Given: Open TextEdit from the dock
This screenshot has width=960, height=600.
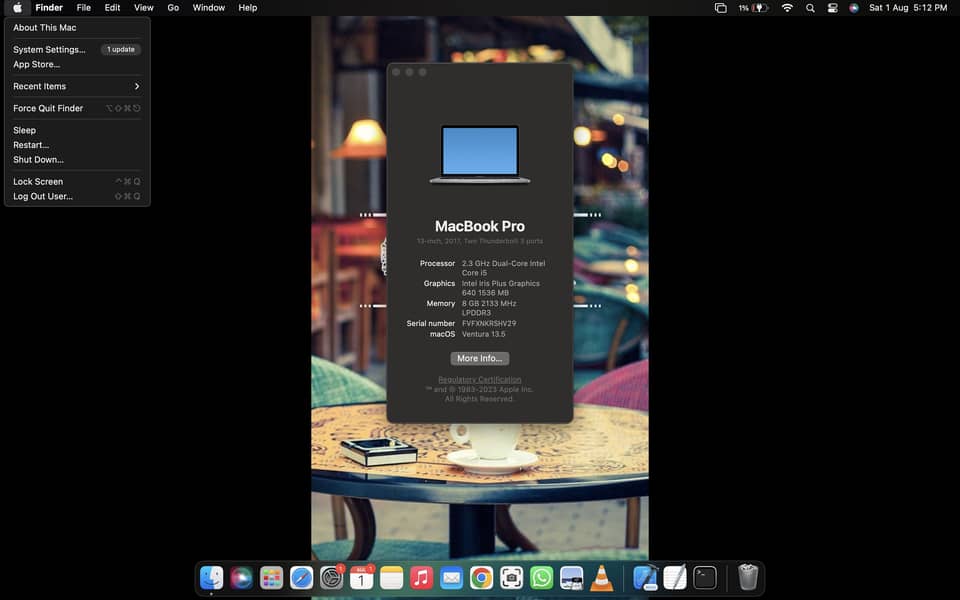Looking at the screenshot, I should [675, 577].
